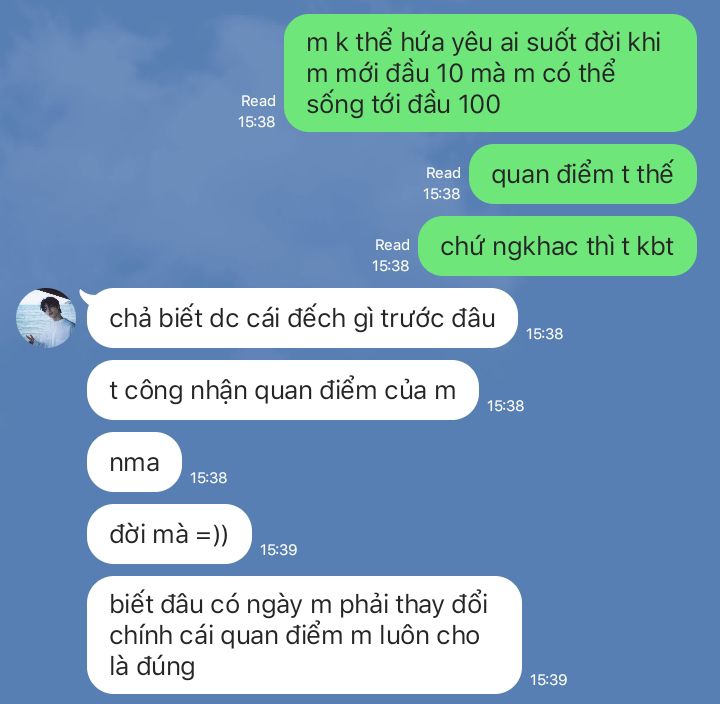
Task: Tap the 15:39 timestamp next to 'đời mà =))'
Action: [x=278, y=550]
